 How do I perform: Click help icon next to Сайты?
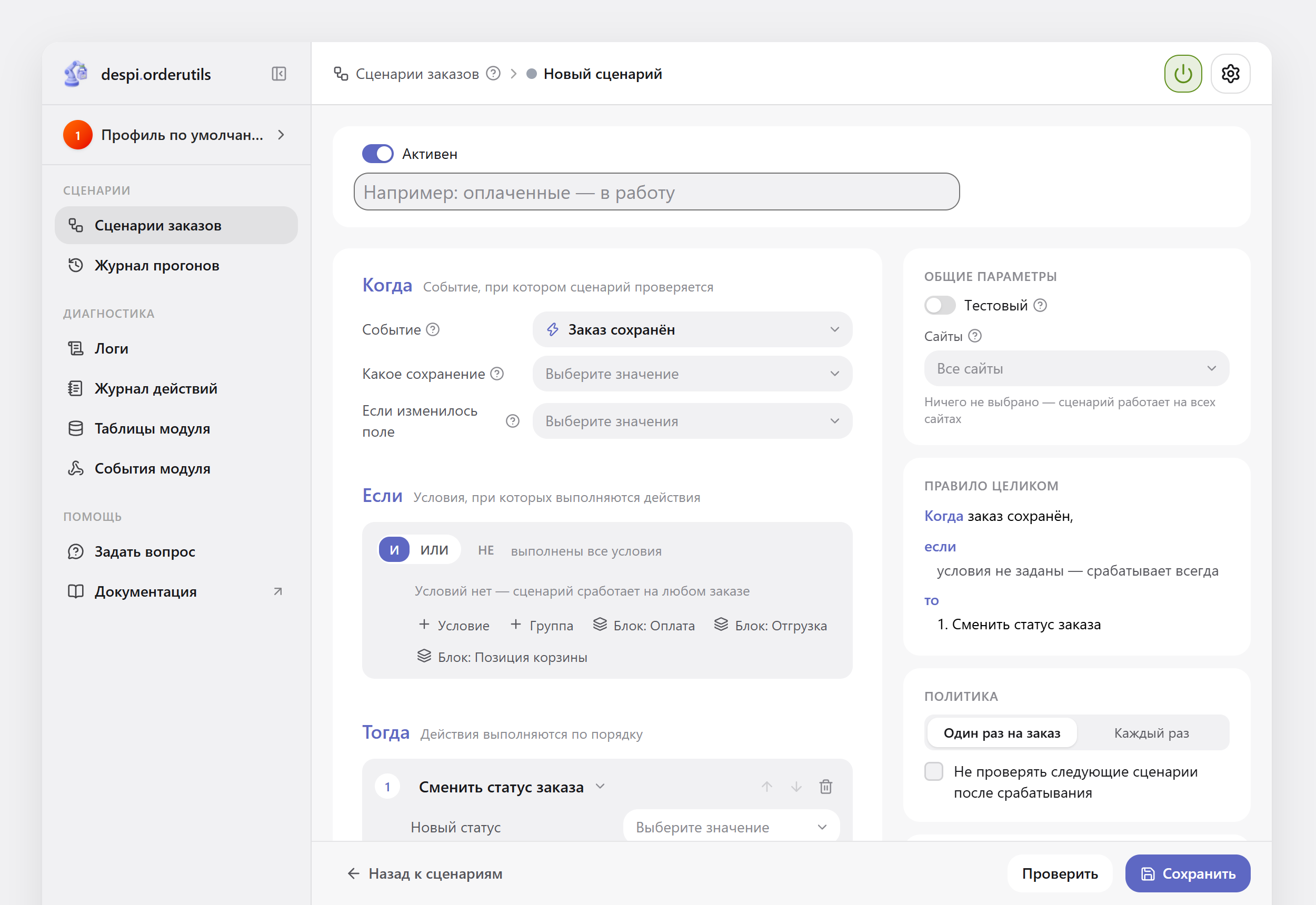point(974,336)
